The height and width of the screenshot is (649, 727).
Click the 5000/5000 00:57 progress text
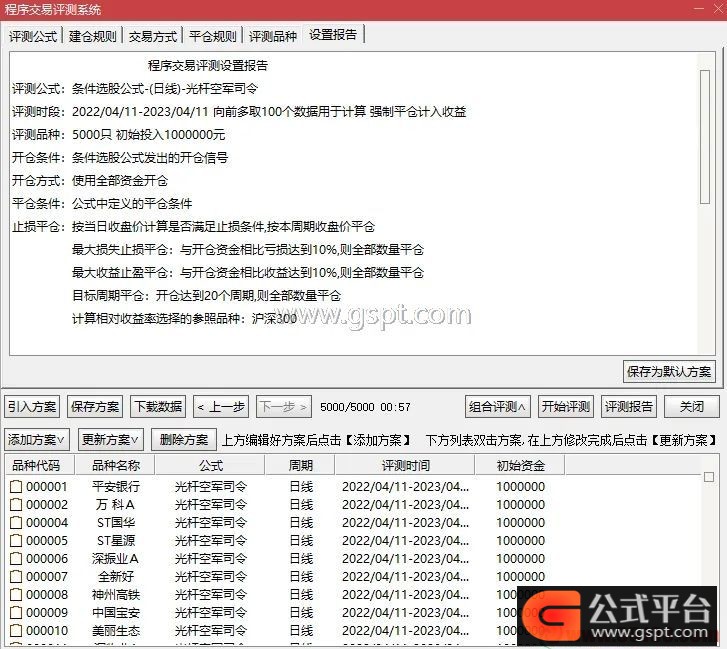tap(365, 407)
